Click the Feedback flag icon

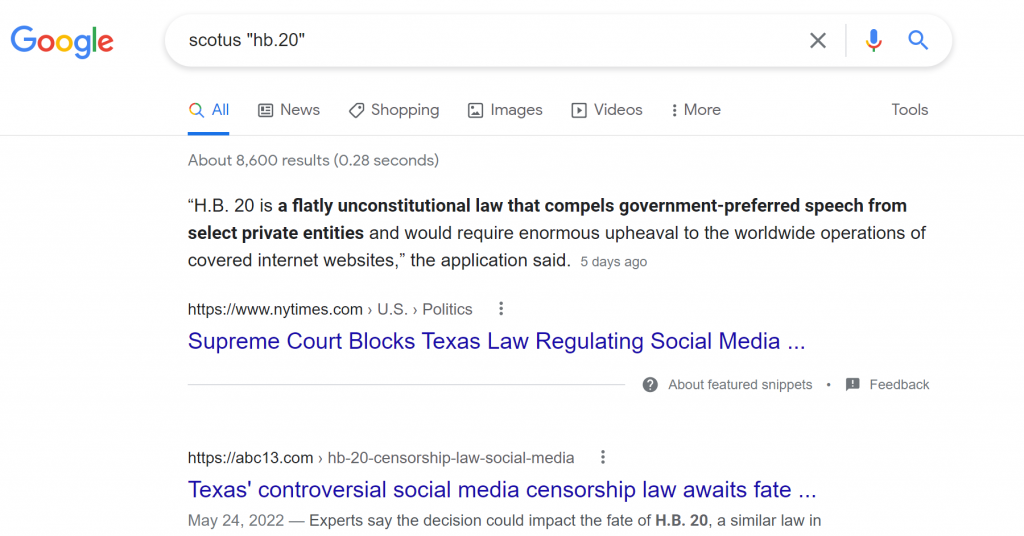[x=852, y=385]
